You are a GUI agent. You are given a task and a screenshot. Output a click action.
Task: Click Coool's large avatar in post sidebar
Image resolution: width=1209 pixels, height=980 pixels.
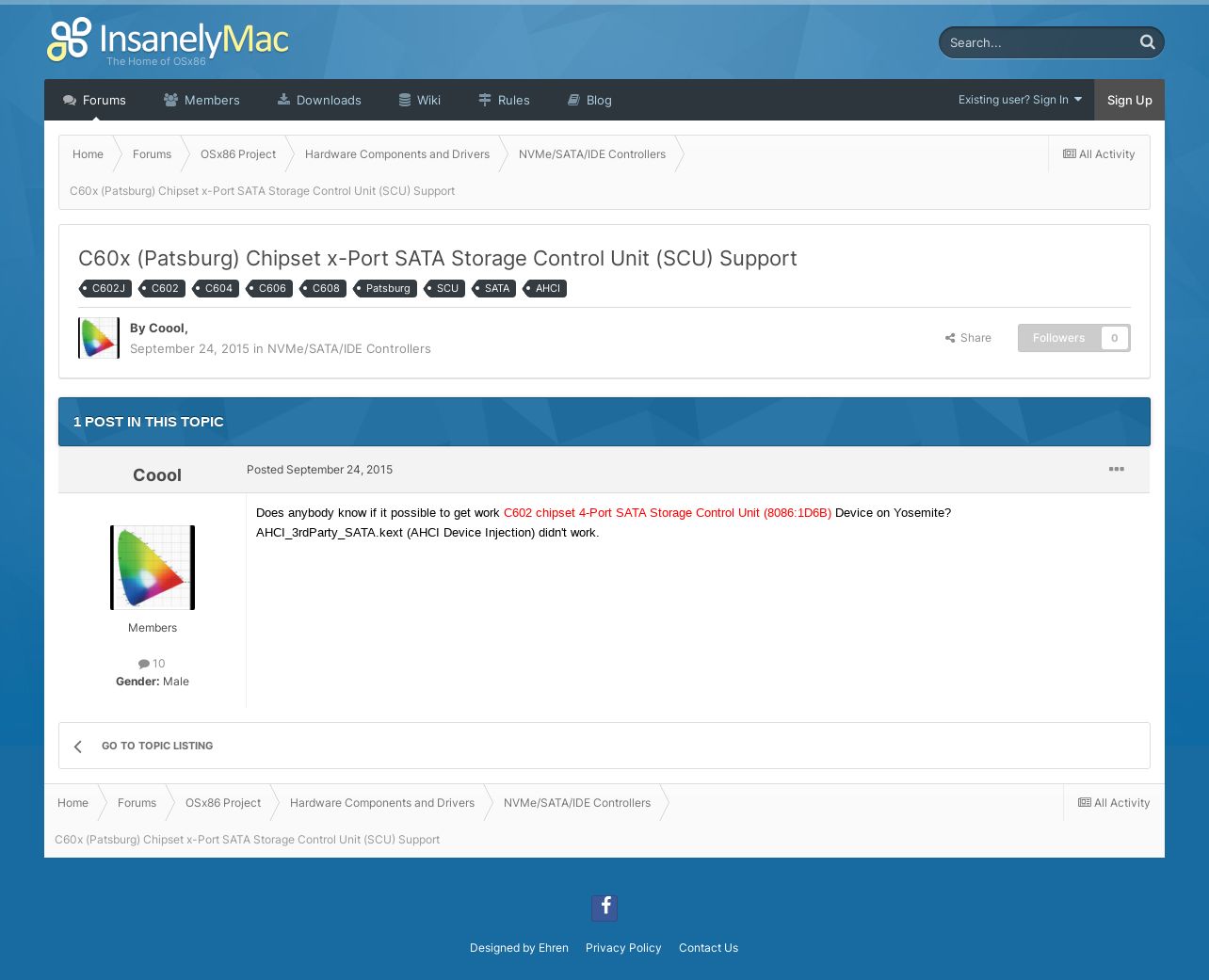pyautogui.click(x=153, y=568)
